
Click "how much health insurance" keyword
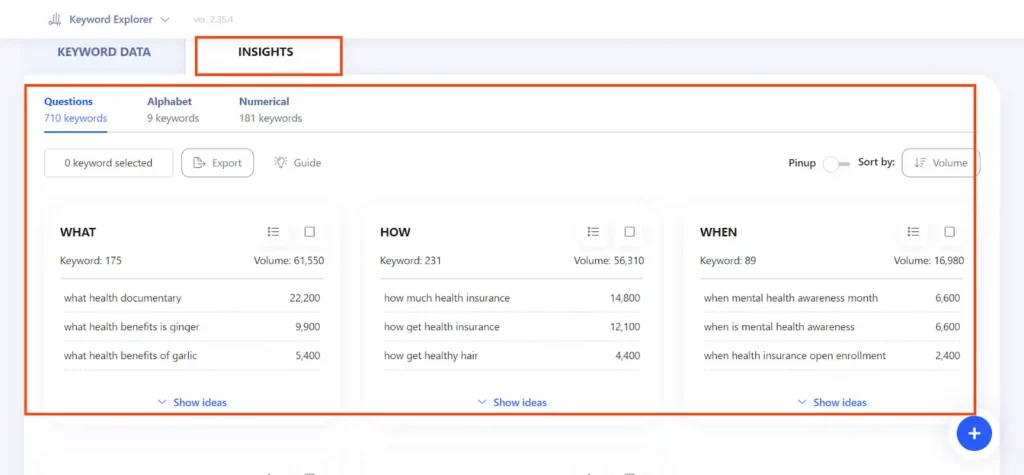pyautogui.click(x=447, y=298)
